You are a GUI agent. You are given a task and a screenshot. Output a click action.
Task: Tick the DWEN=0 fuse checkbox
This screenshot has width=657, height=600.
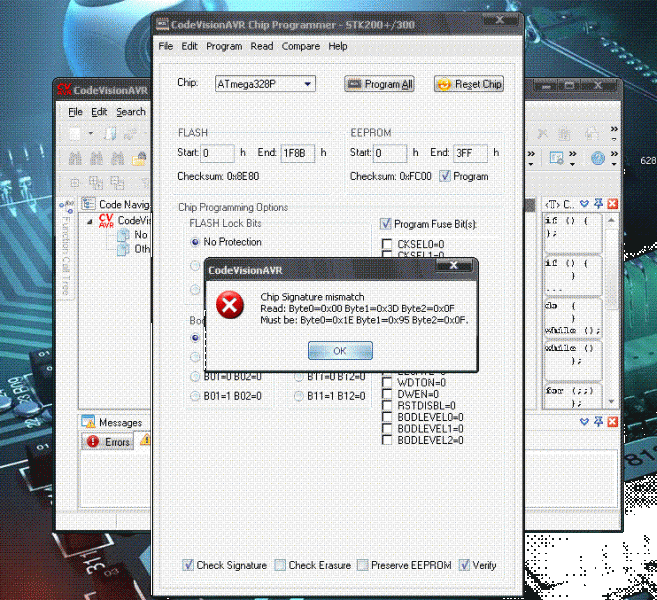(387, 394)
